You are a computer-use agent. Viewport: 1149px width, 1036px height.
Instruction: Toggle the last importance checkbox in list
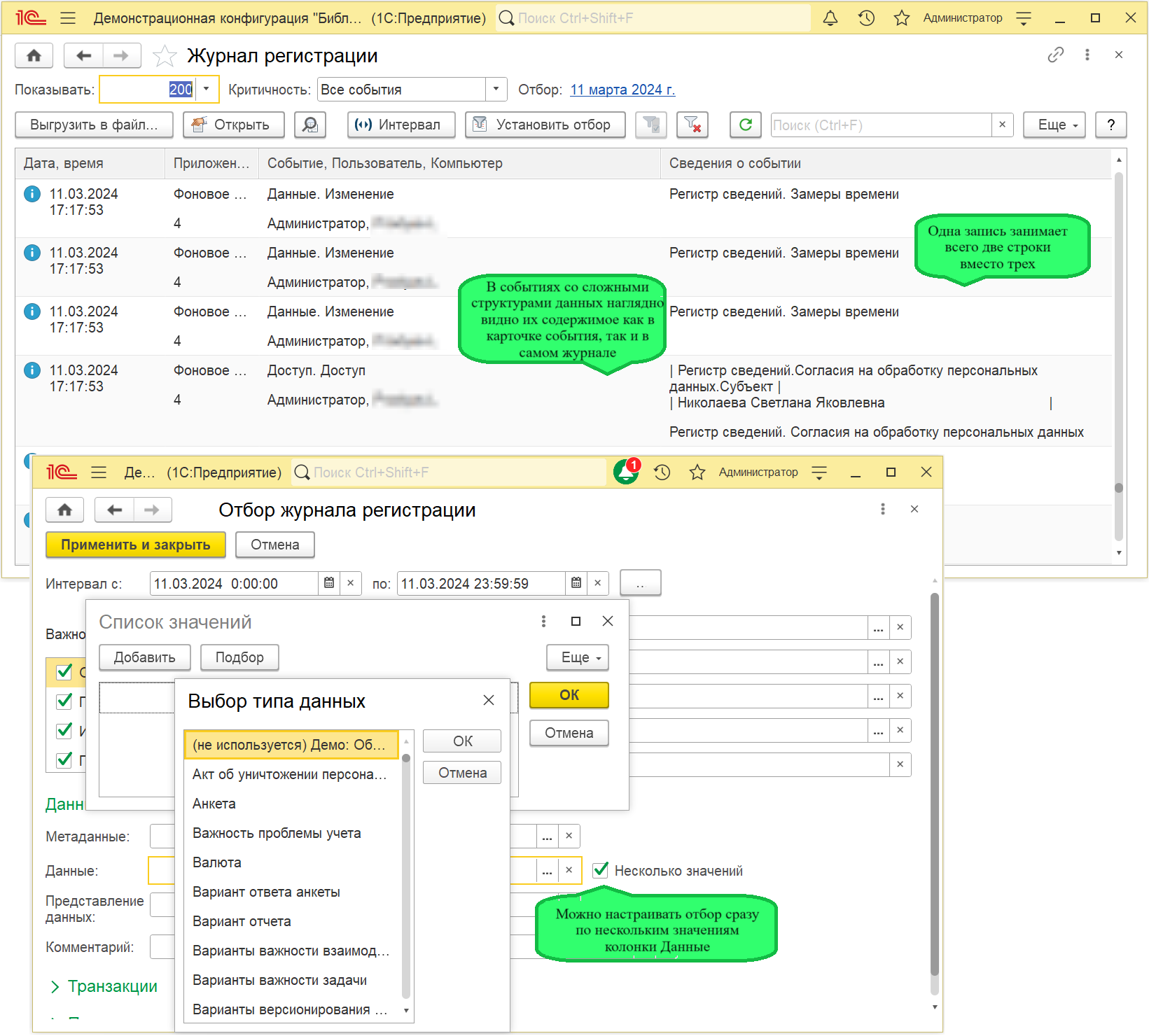click(64, 759)
